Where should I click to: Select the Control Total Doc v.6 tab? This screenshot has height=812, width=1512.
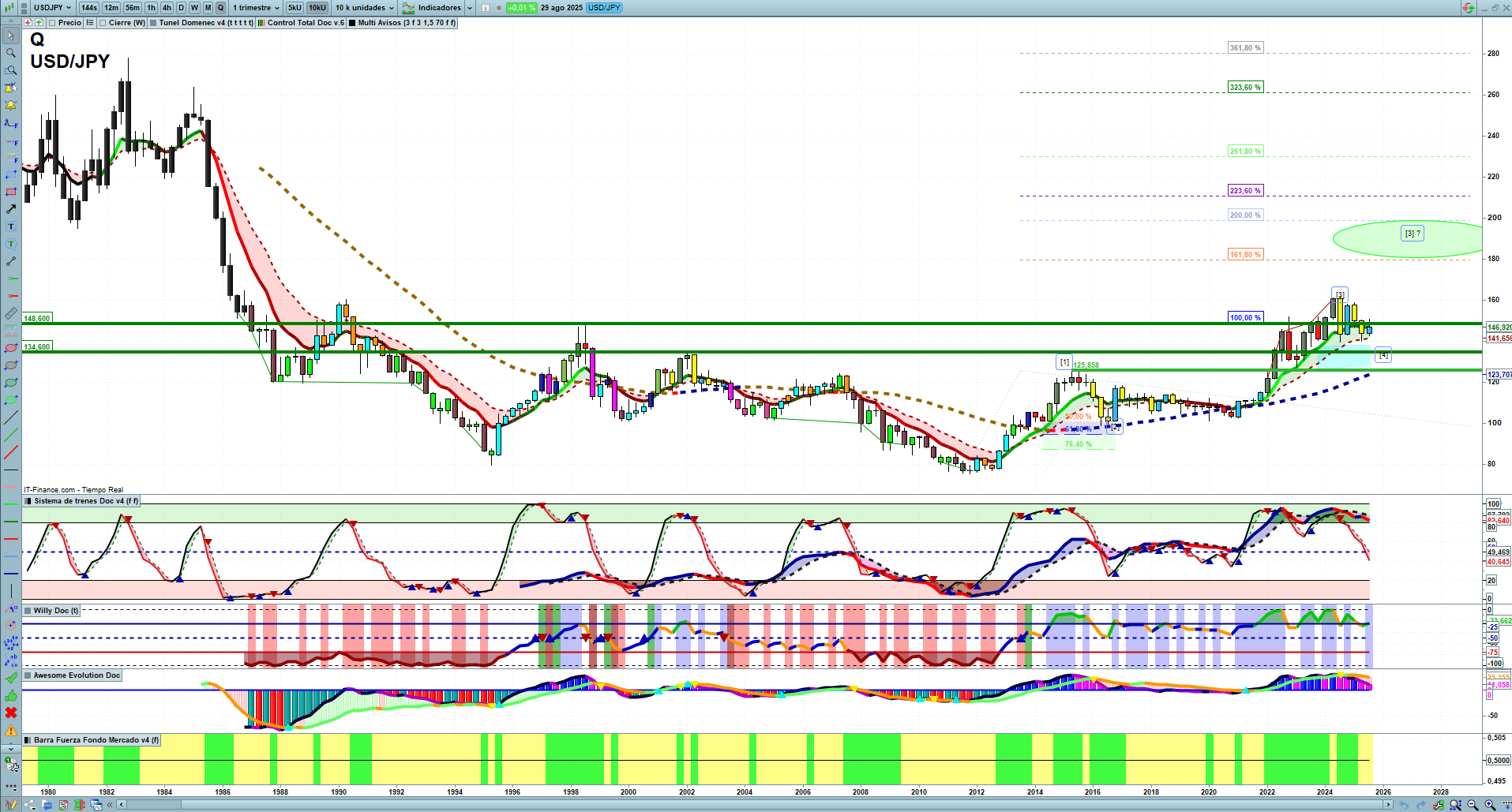[306, 23]
